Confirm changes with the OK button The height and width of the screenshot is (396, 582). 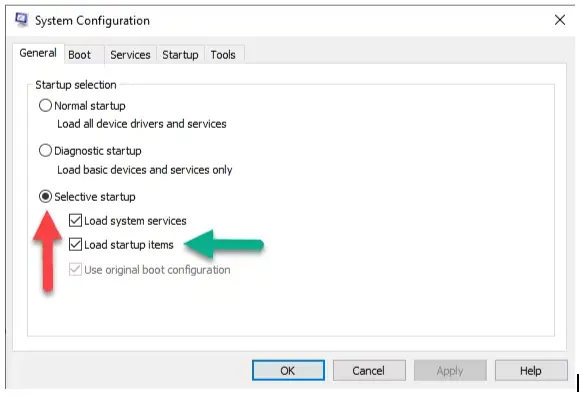[288, 370]
